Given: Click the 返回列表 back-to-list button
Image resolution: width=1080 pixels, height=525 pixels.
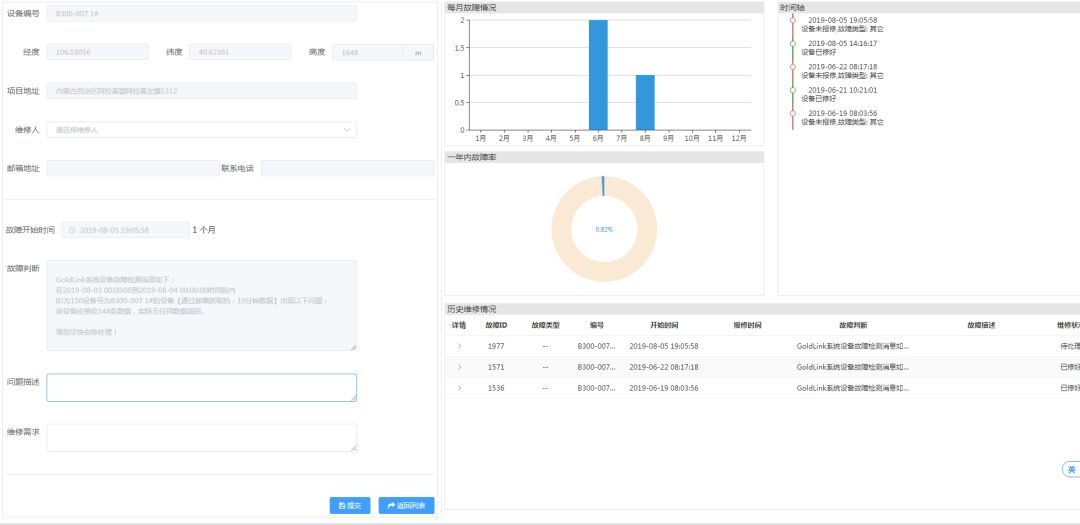Looking at the screenshot, I should click(x=406, y=506).
